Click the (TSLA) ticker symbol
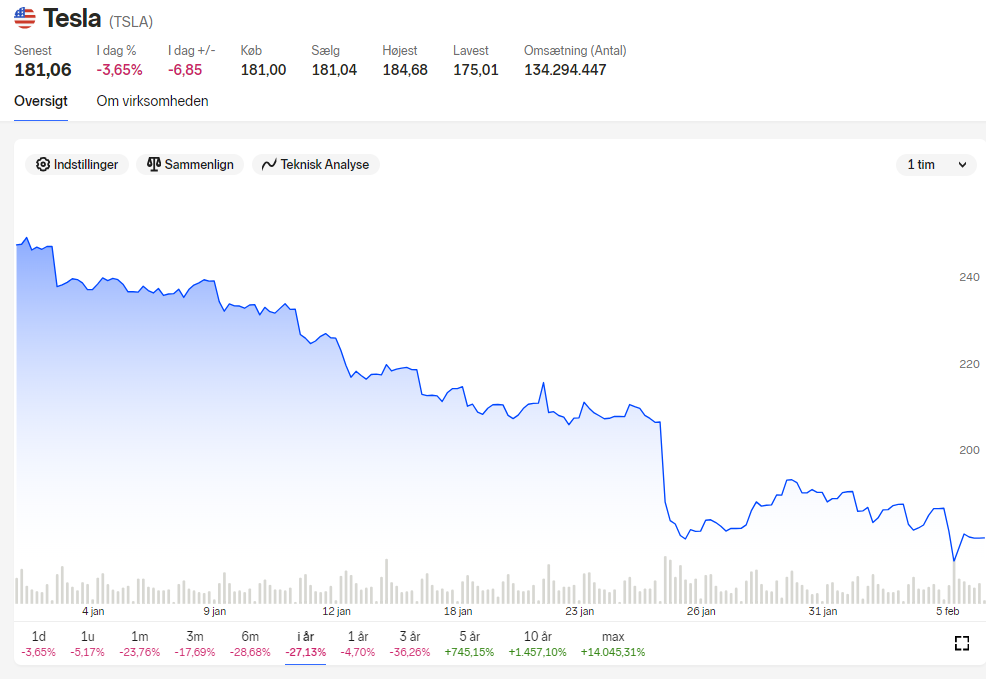Viewport: 986px width, 679px height. point(131,22)
